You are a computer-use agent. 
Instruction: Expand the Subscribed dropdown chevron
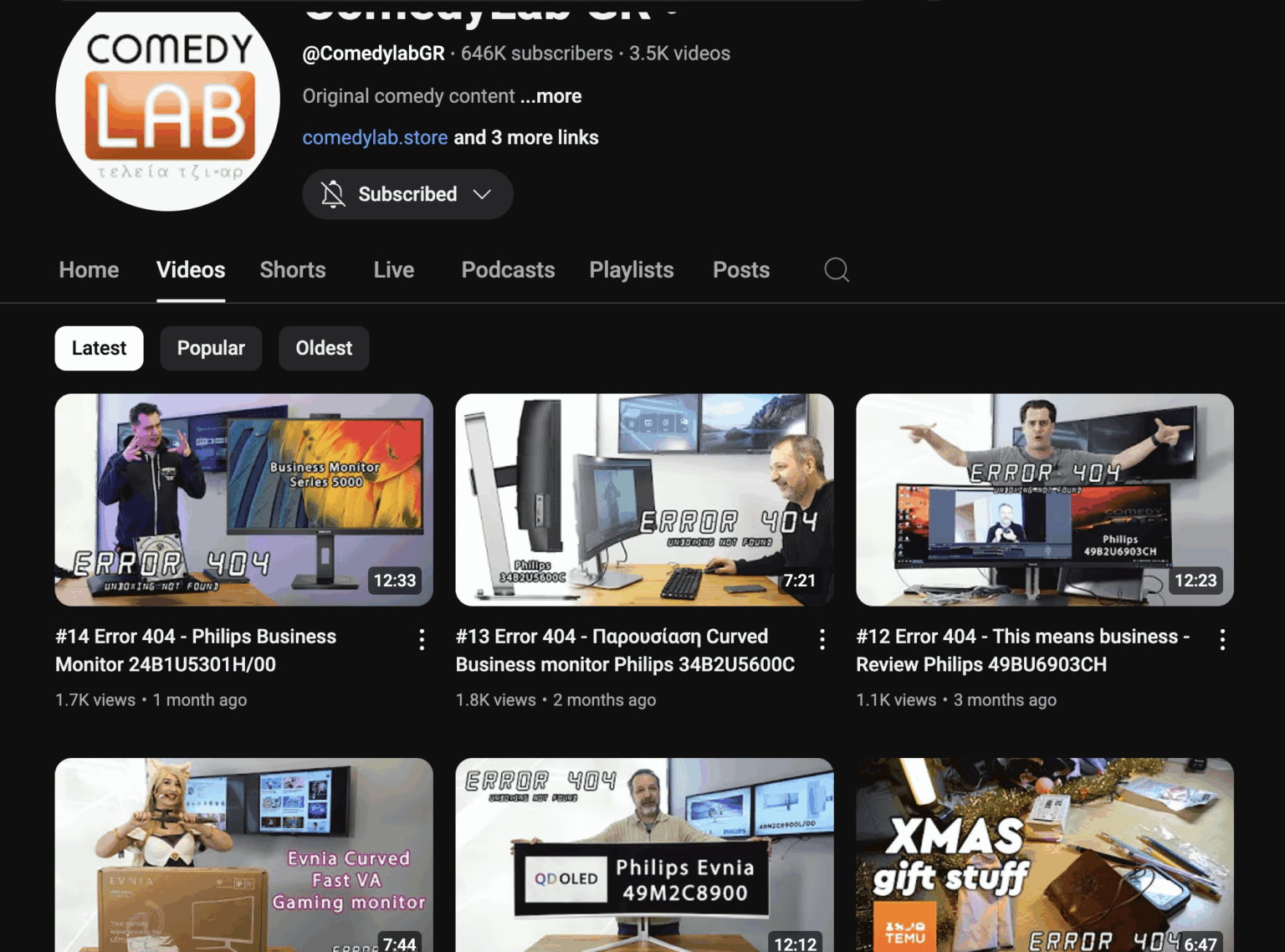[482, 194]
